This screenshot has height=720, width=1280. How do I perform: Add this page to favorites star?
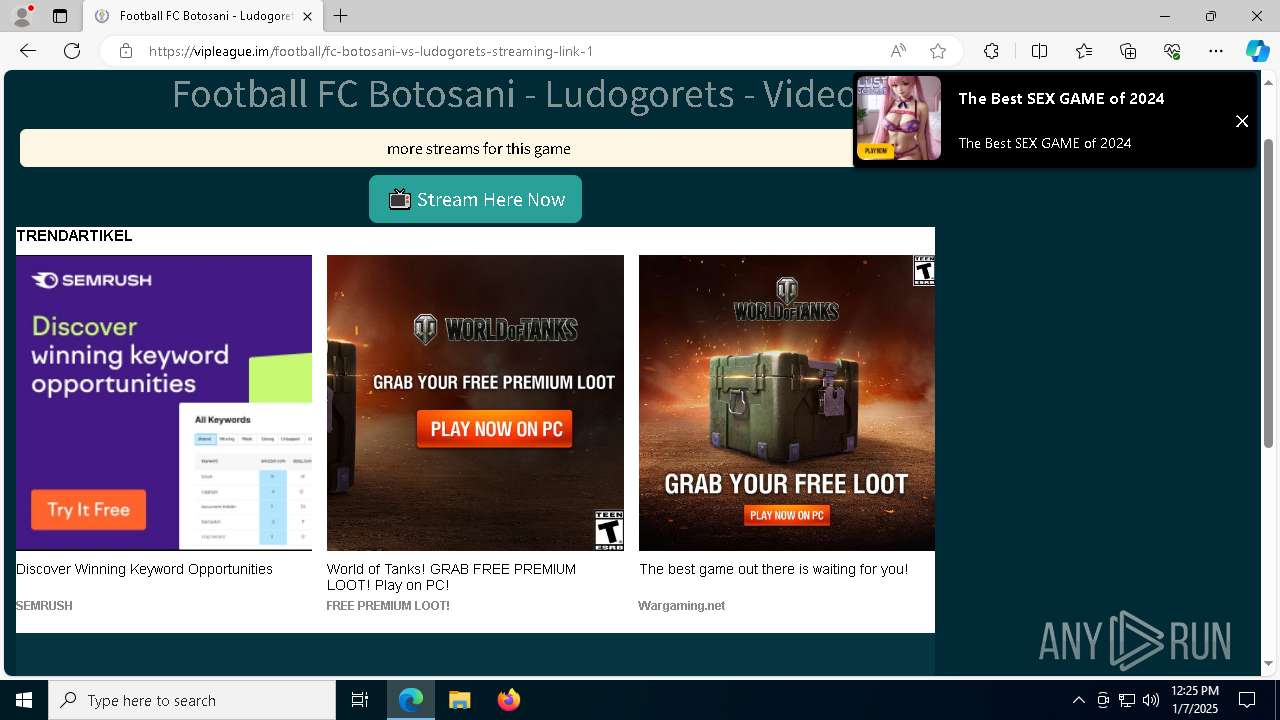[937, 51]
